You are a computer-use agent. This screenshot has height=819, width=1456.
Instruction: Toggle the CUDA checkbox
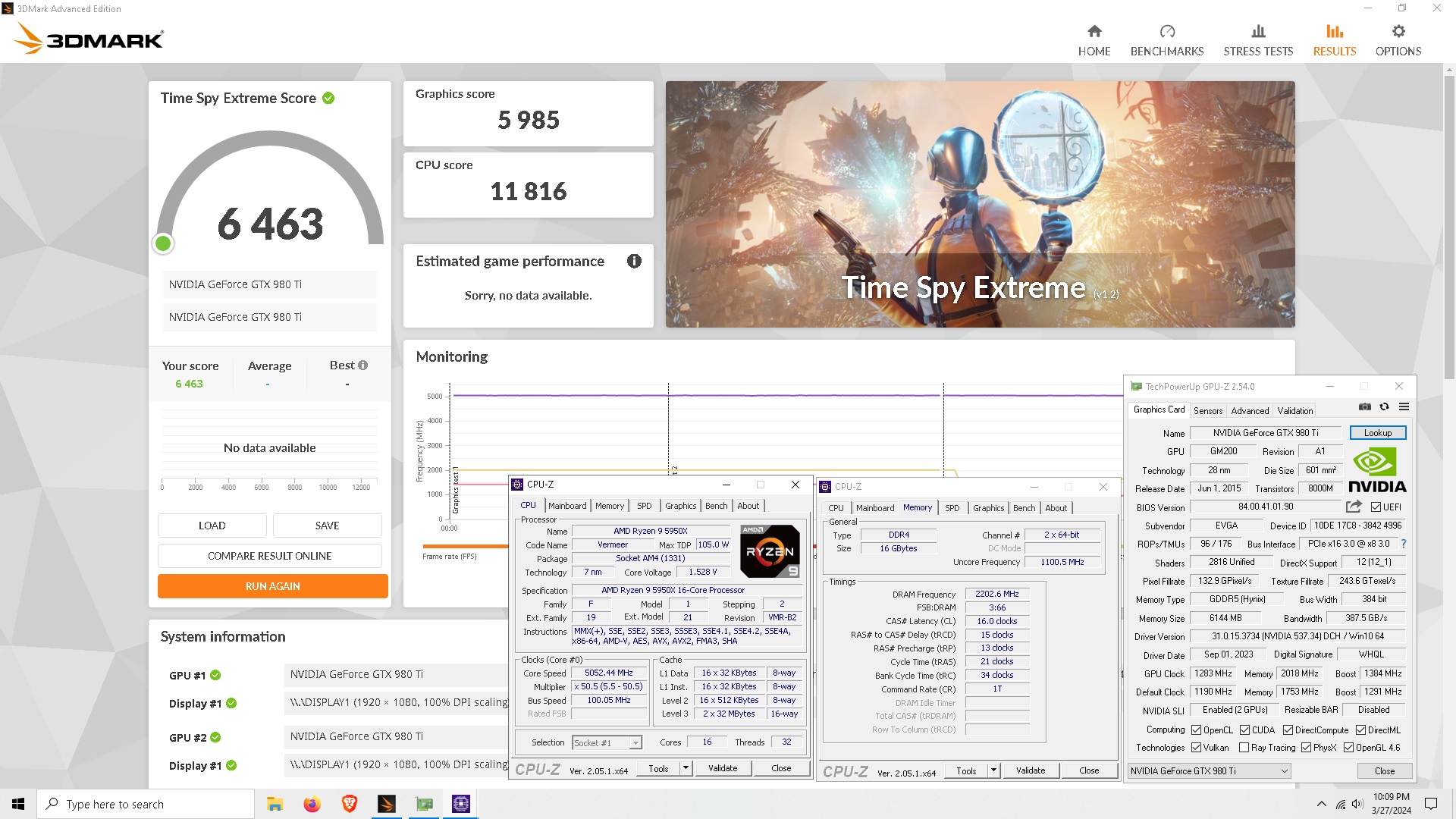(x=1244, y=730)
